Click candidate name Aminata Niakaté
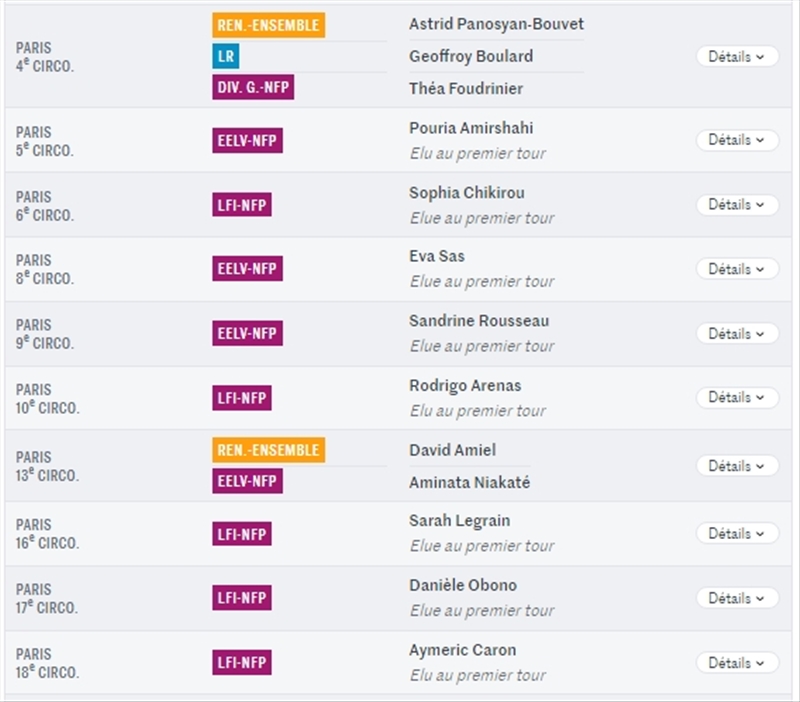Viewport: 800px width, 702px height. click(x=469, y=482)
